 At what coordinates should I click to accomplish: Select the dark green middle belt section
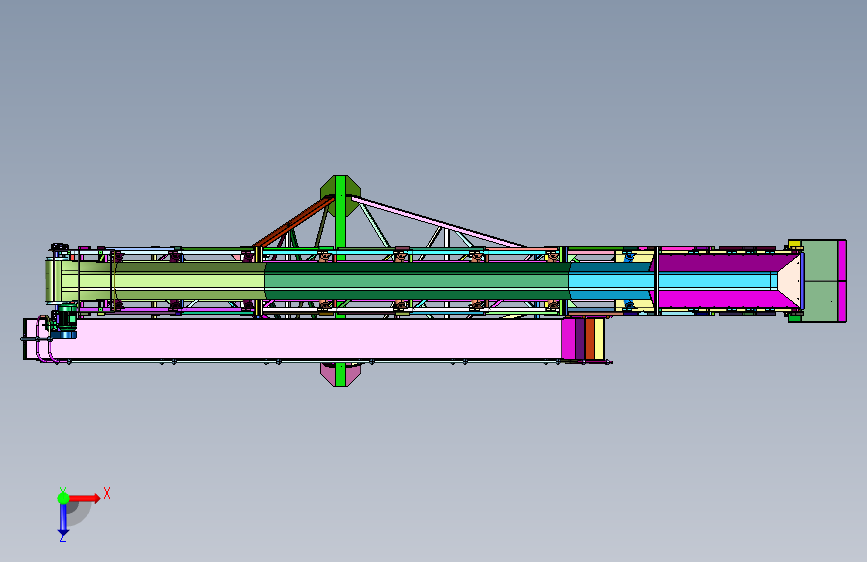[417, 282]
